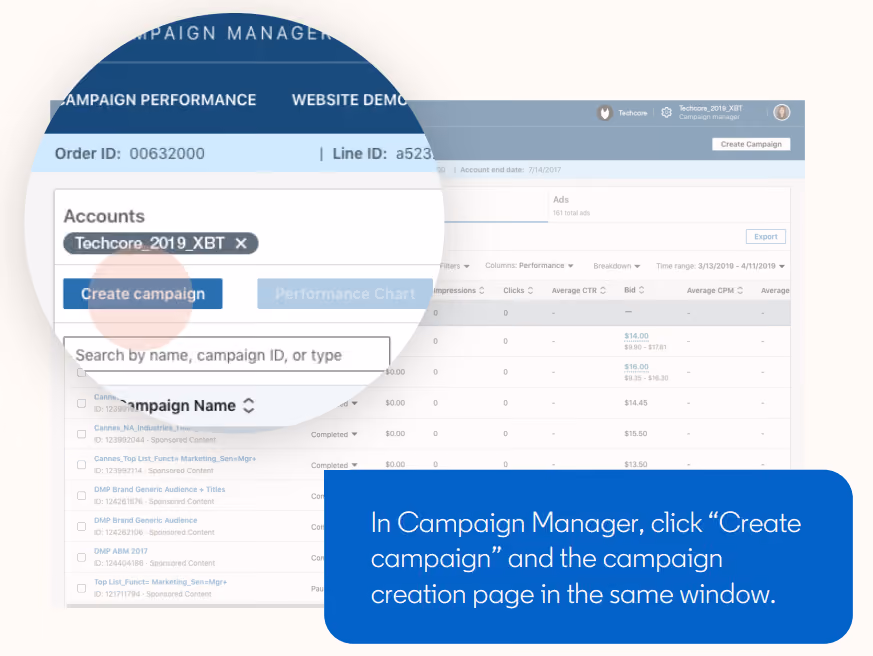Screen dimensions: 873x656
Task: Tick DMP Brand Generic Audience + Titles checkbox
Action: 81,496
